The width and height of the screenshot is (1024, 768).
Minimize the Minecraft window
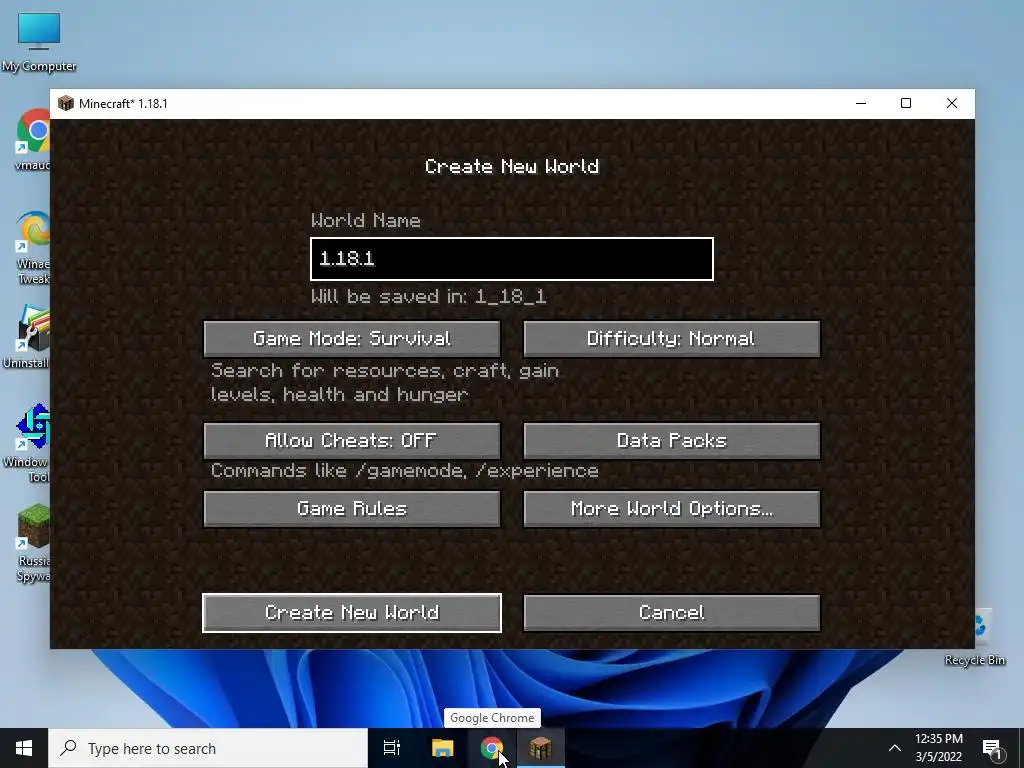coord(861,103)
